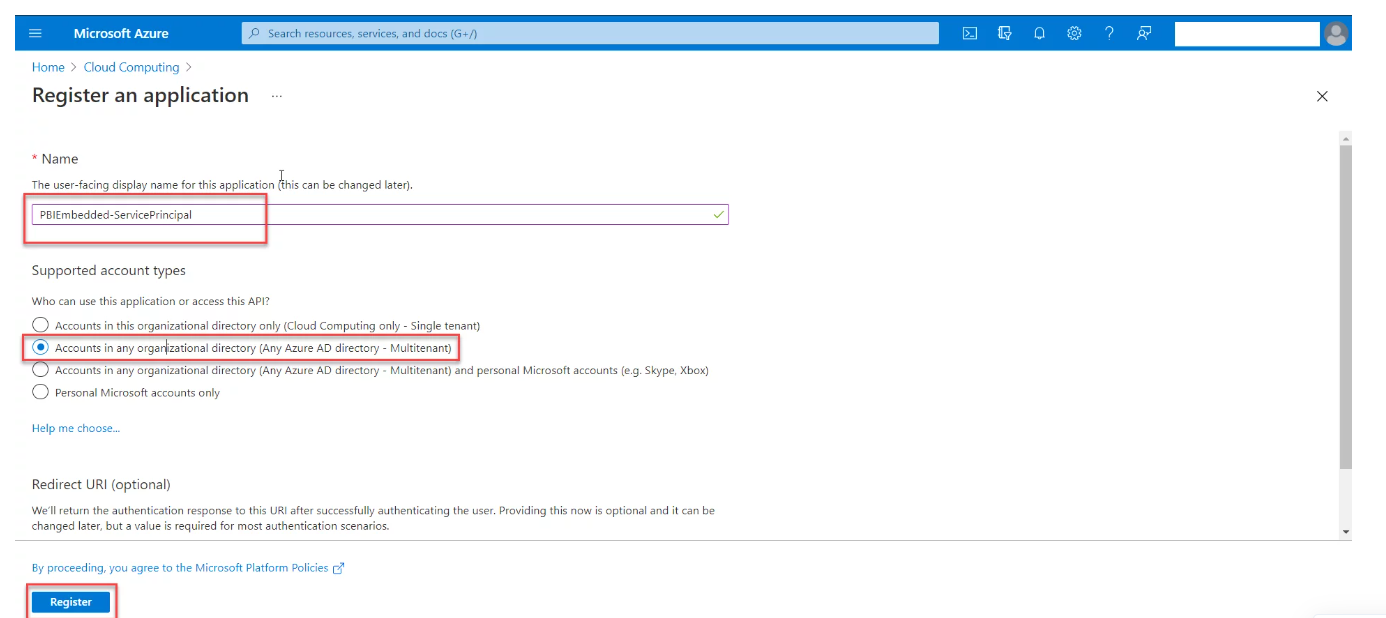Open the Feedback icon
This screenshot has height=618, width=1386.
click(1143, 33)
